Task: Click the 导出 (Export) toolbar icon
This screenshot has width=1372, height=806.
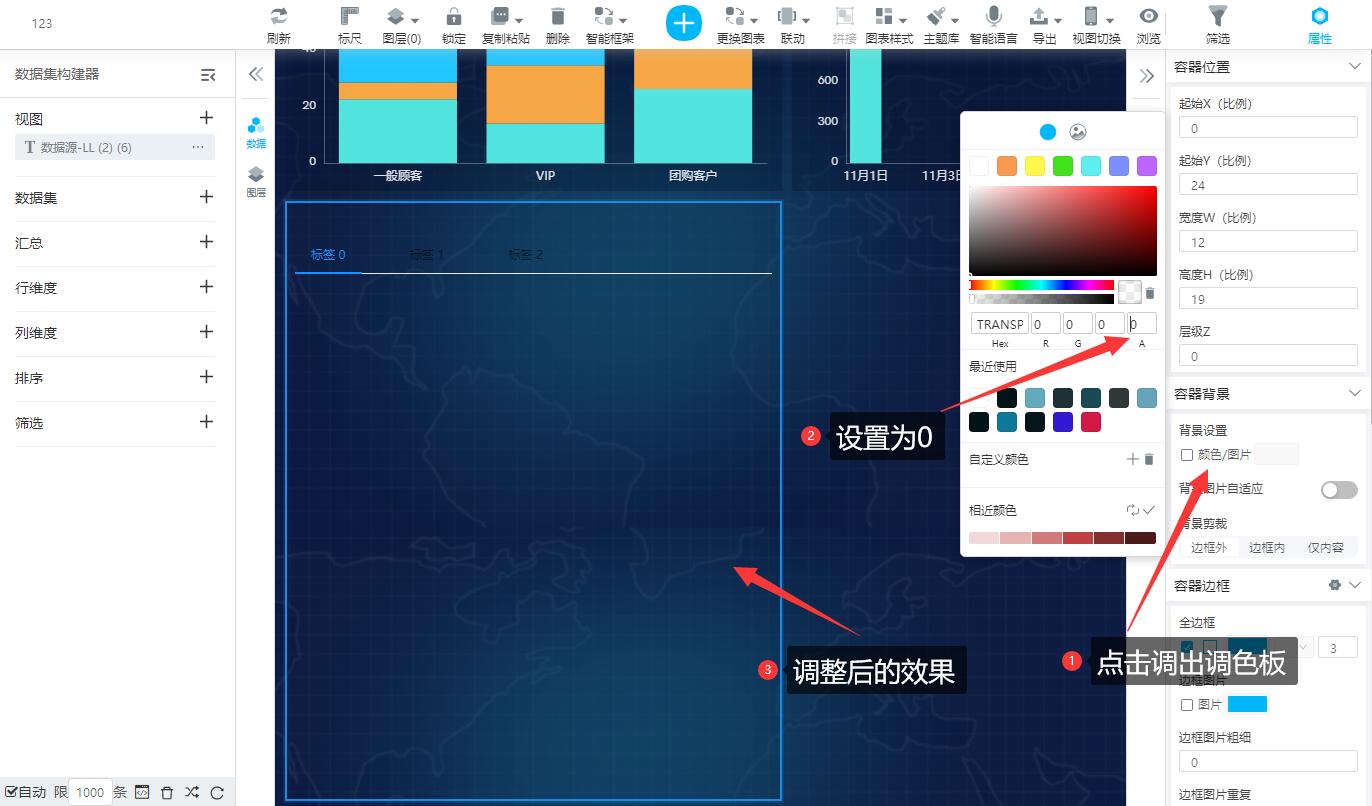Action: click(x=1043, y=24)
